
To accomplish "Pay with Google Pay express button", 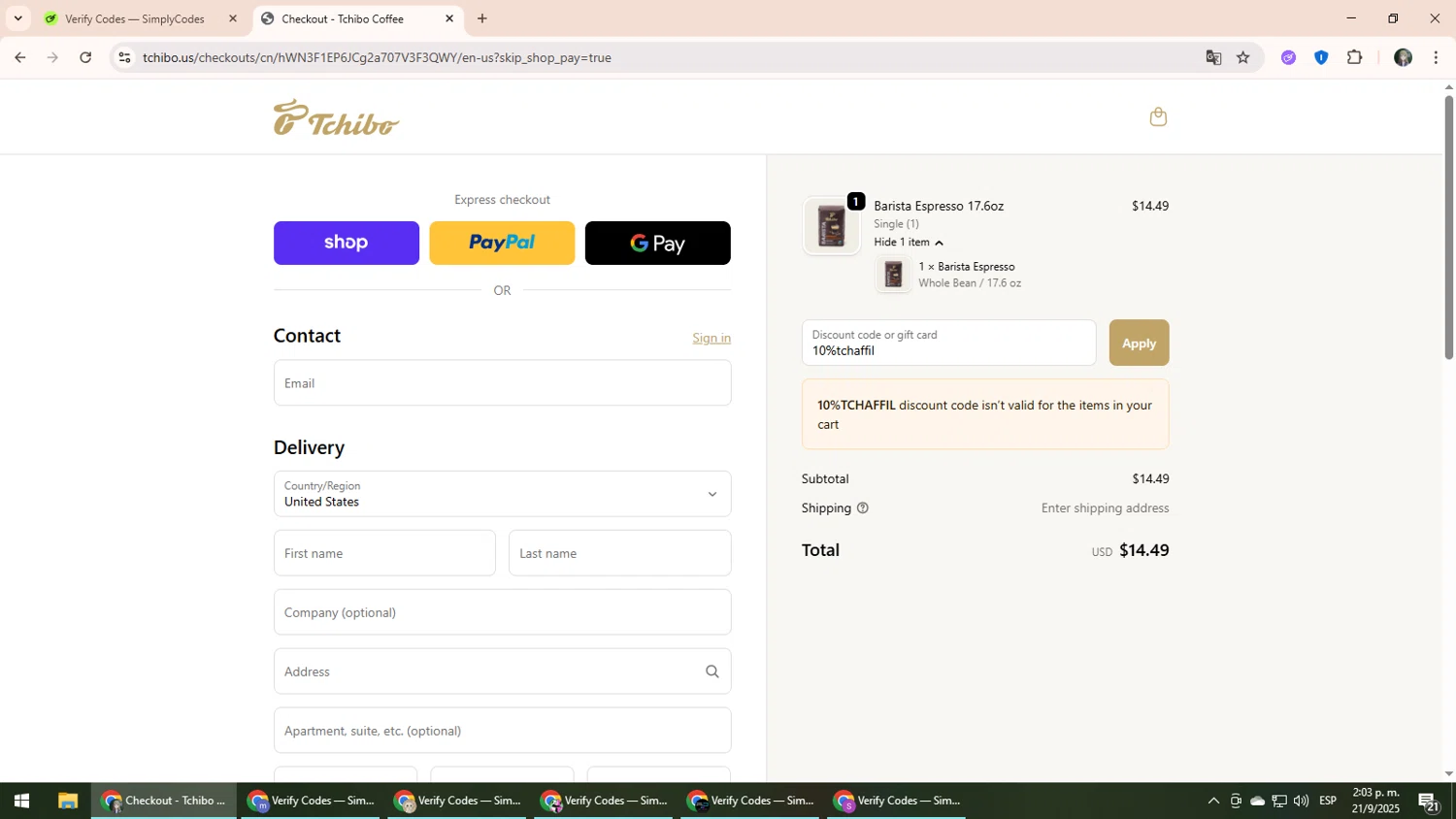I will click(x=658, y=243).
